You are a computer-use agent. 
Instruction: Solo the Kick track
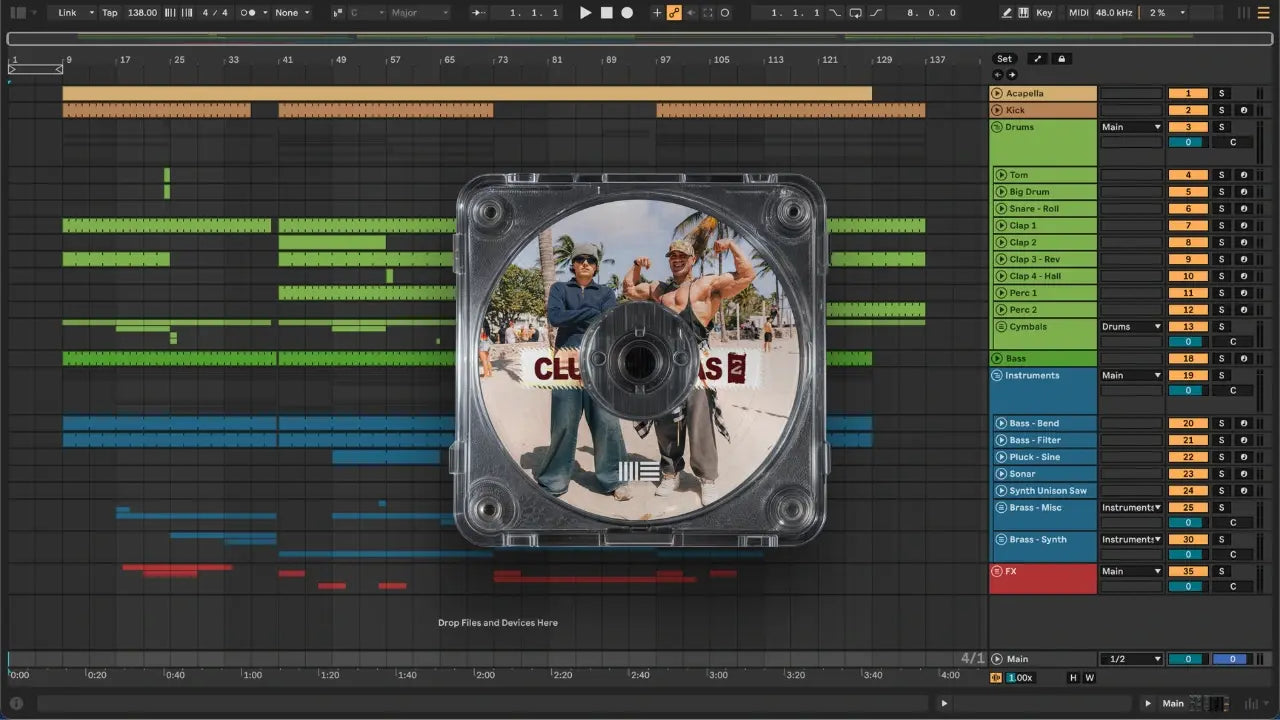(x=1221, y=110)
